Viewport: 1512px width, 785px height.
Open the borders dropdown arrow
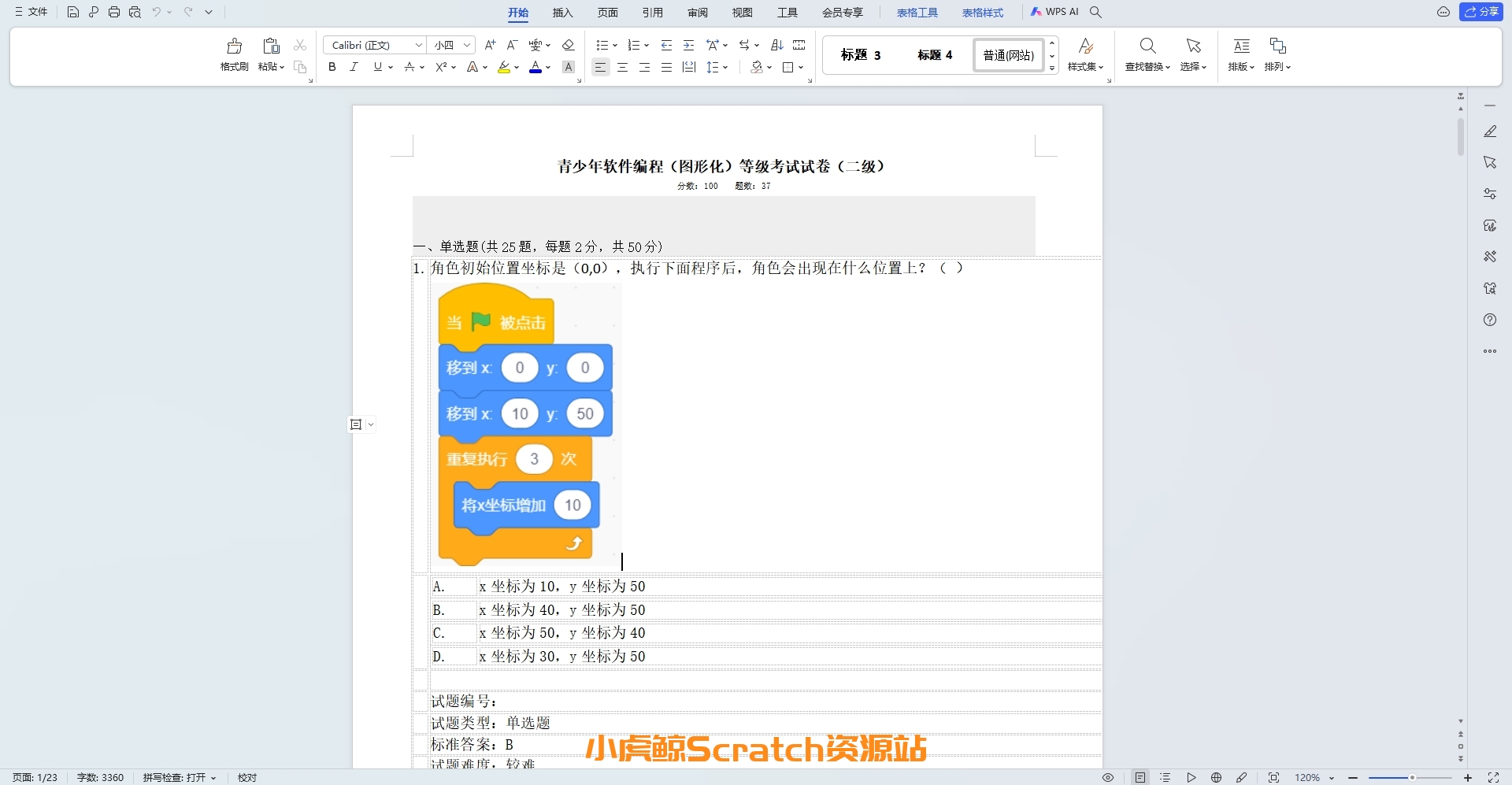[801, 68]
